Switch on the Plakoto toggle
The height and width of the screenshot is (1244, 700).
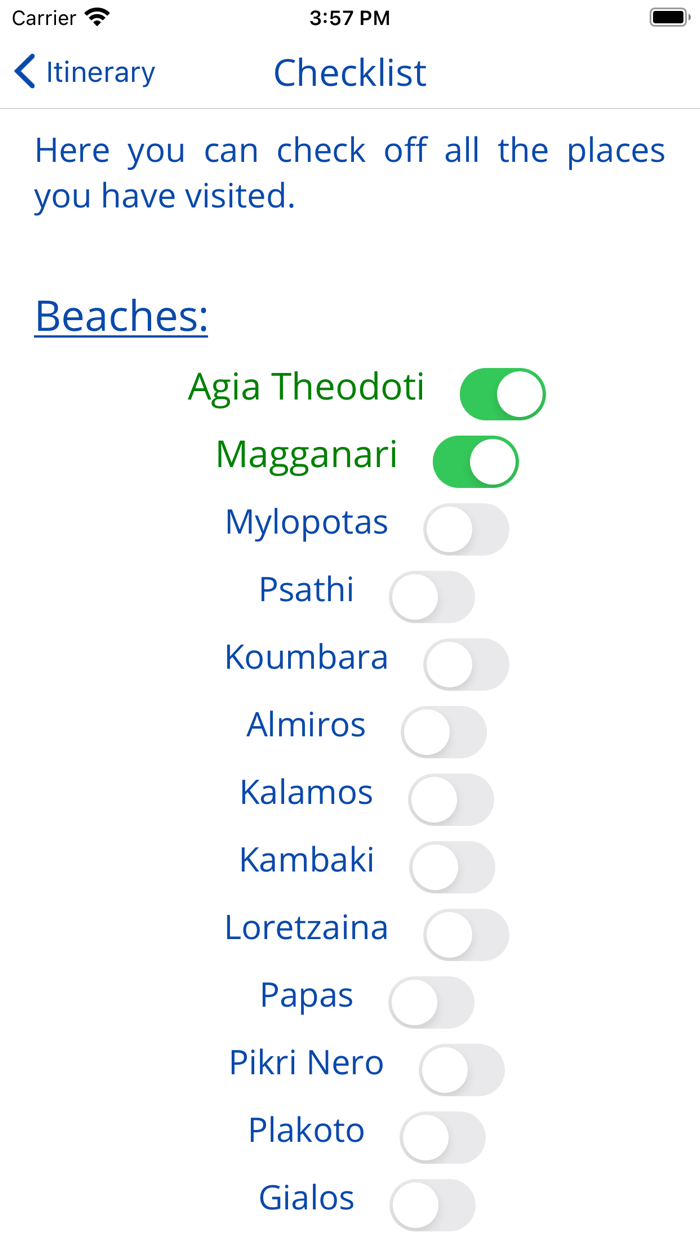point(444,1138)
